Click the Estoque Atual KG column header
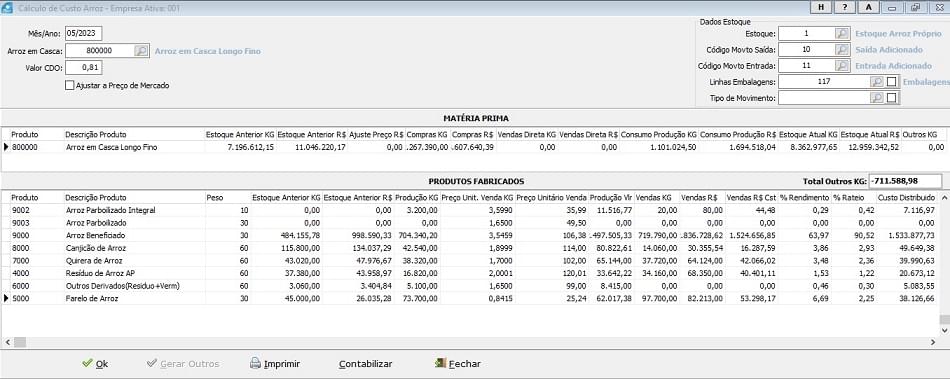The height and width of the screenshot is (379, 950). (808, 134)
